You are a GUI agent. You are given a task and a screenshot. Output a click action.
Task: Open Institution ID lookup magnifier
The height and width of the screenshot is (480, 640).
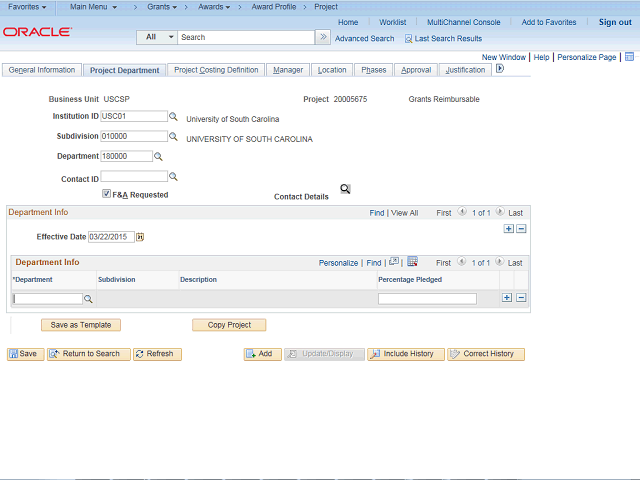(x=173, y=117)
